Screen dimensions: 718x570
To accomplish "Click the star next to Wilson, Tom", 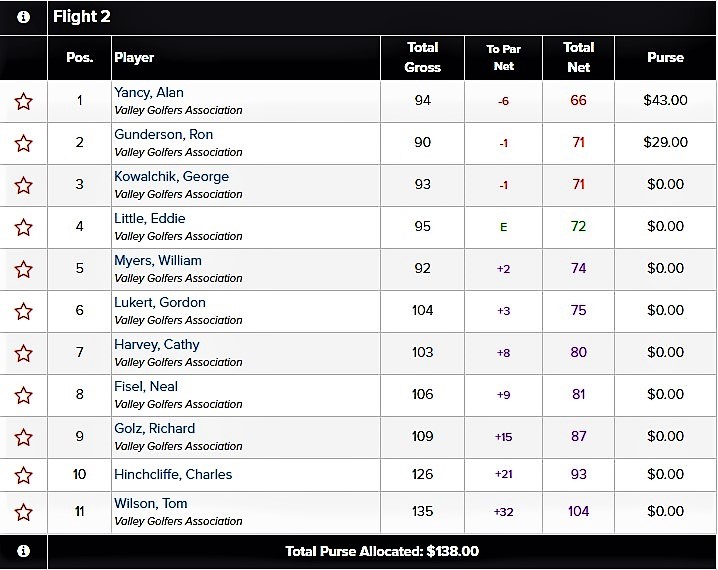I will click(x=23, y=512).
